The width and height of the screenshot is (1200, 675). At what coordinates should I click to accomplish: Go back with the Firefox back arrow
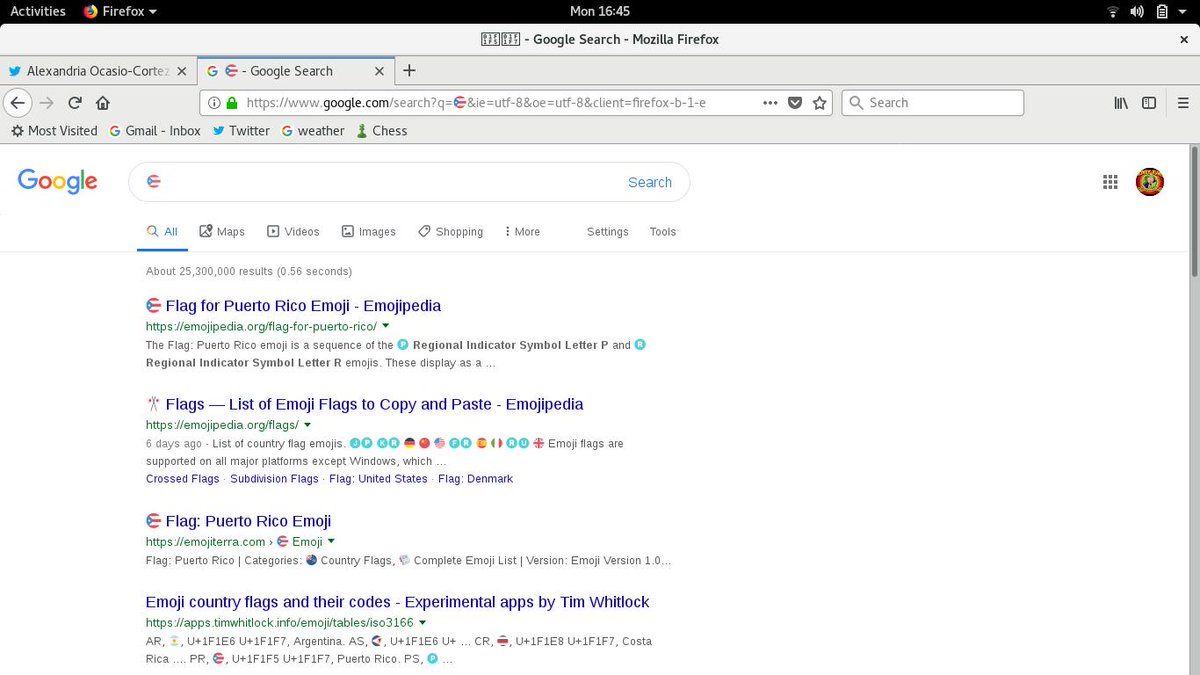pyautogui.click(x=17, y=102)
